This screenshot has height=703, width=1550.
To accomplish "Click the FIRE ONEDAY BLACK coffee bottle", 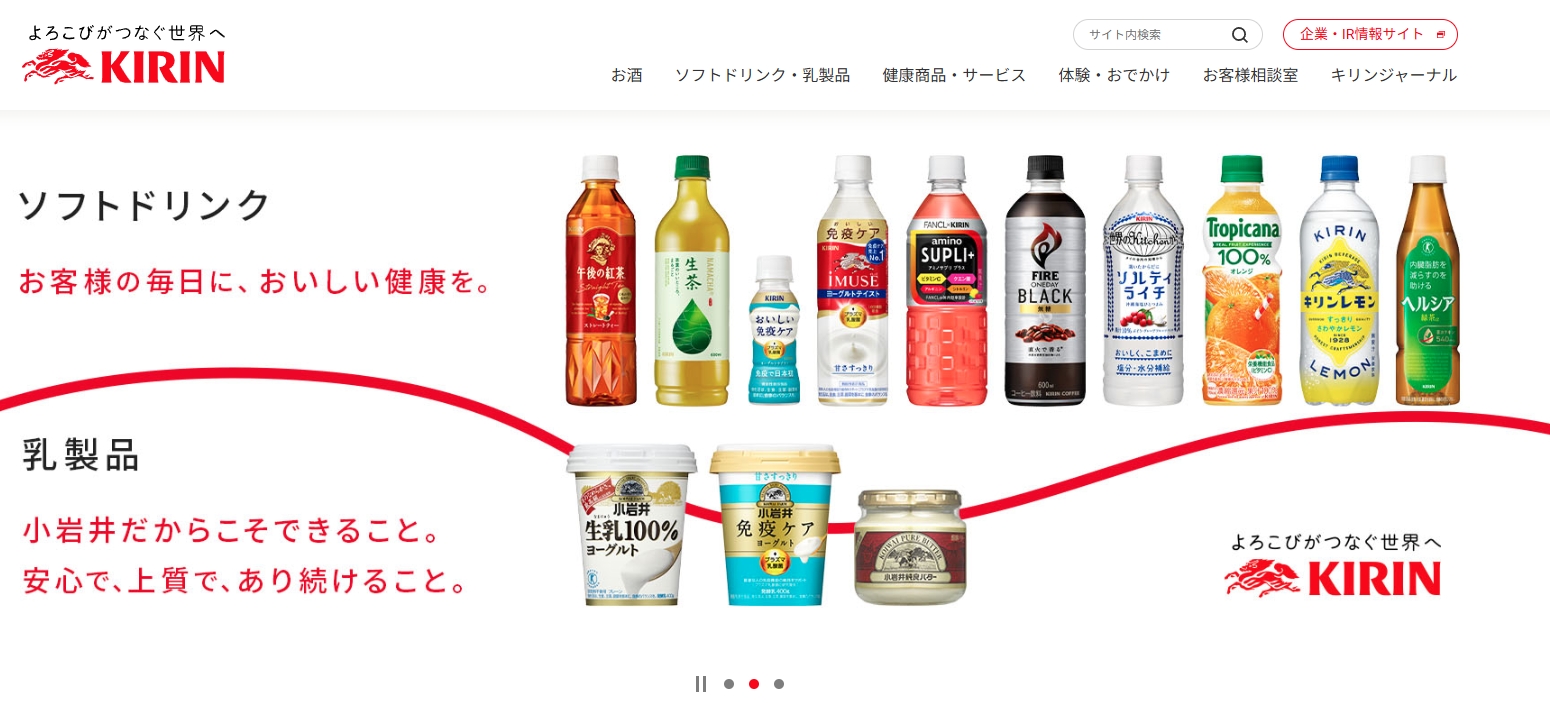I will (1045, 281).
